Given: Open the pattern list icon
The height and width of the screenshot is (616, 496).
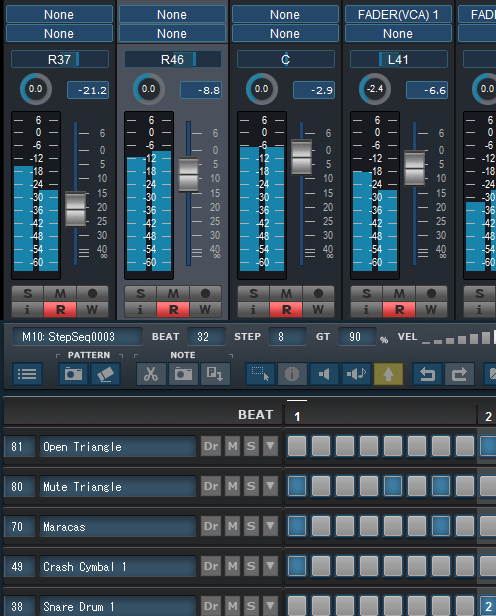Looking at the screenshot, I should 27,374.
